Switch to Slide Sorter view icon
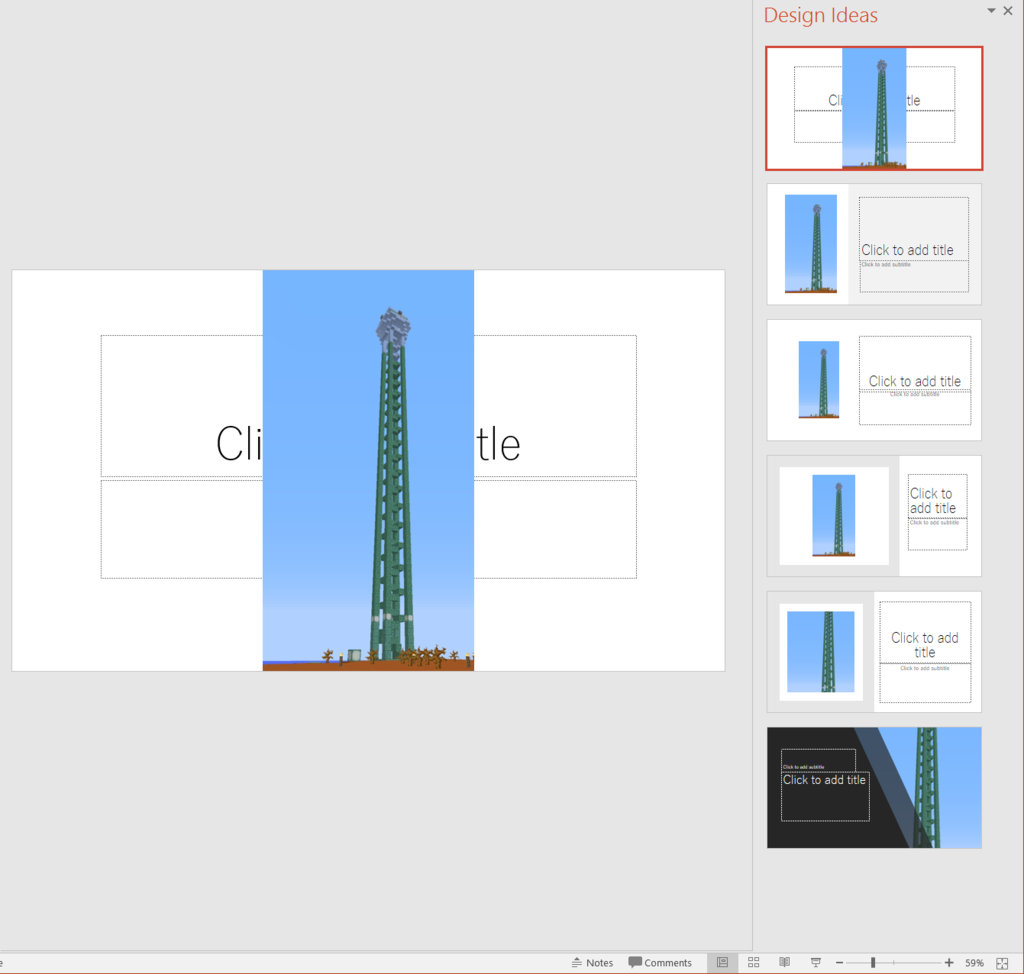Screen dimensions: 1024x974 [754, 962]
